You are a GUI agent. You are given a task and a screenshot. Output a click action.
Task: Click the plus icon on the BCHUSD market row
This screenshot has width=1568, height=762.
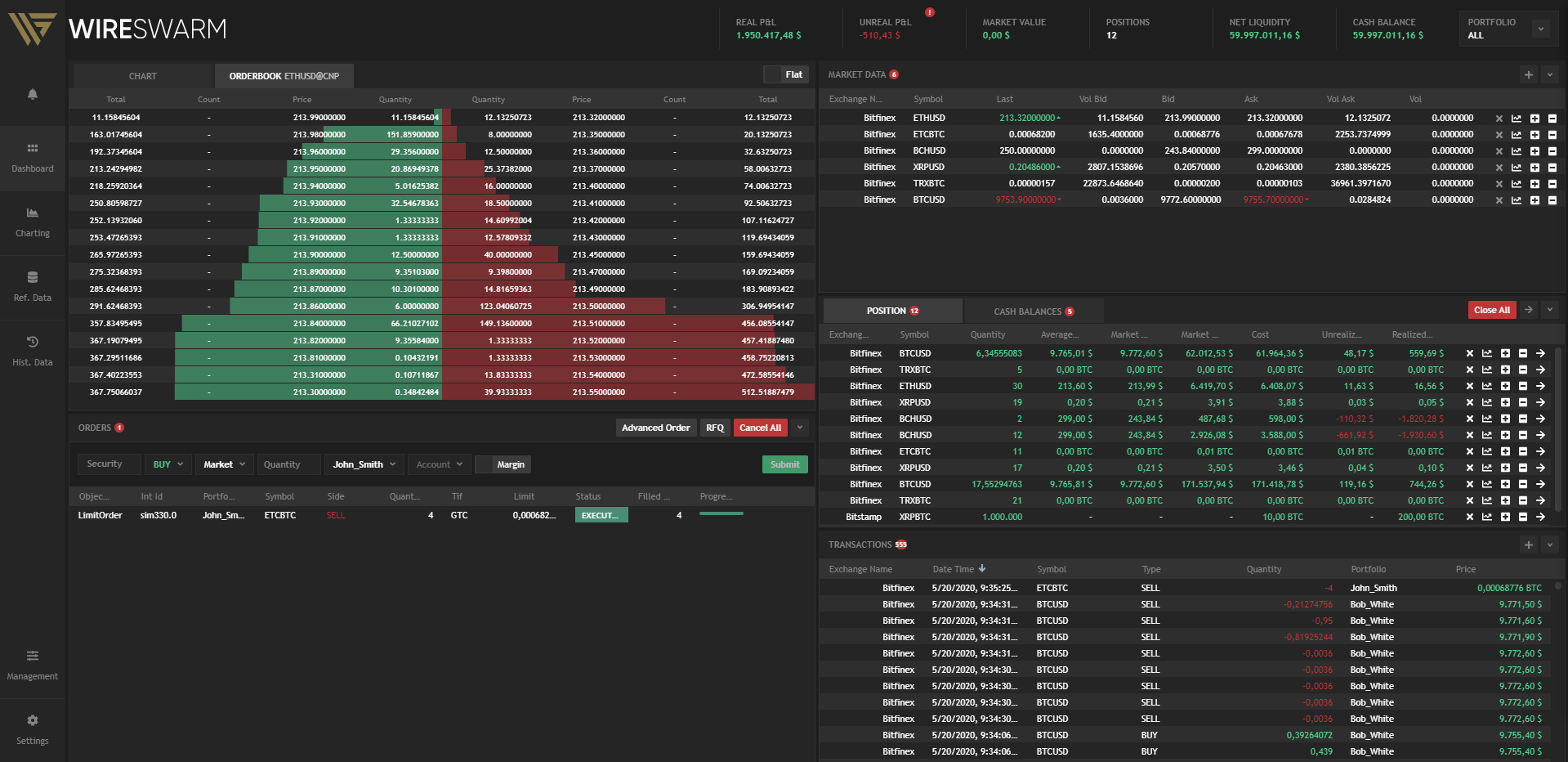coord(1534,151)
